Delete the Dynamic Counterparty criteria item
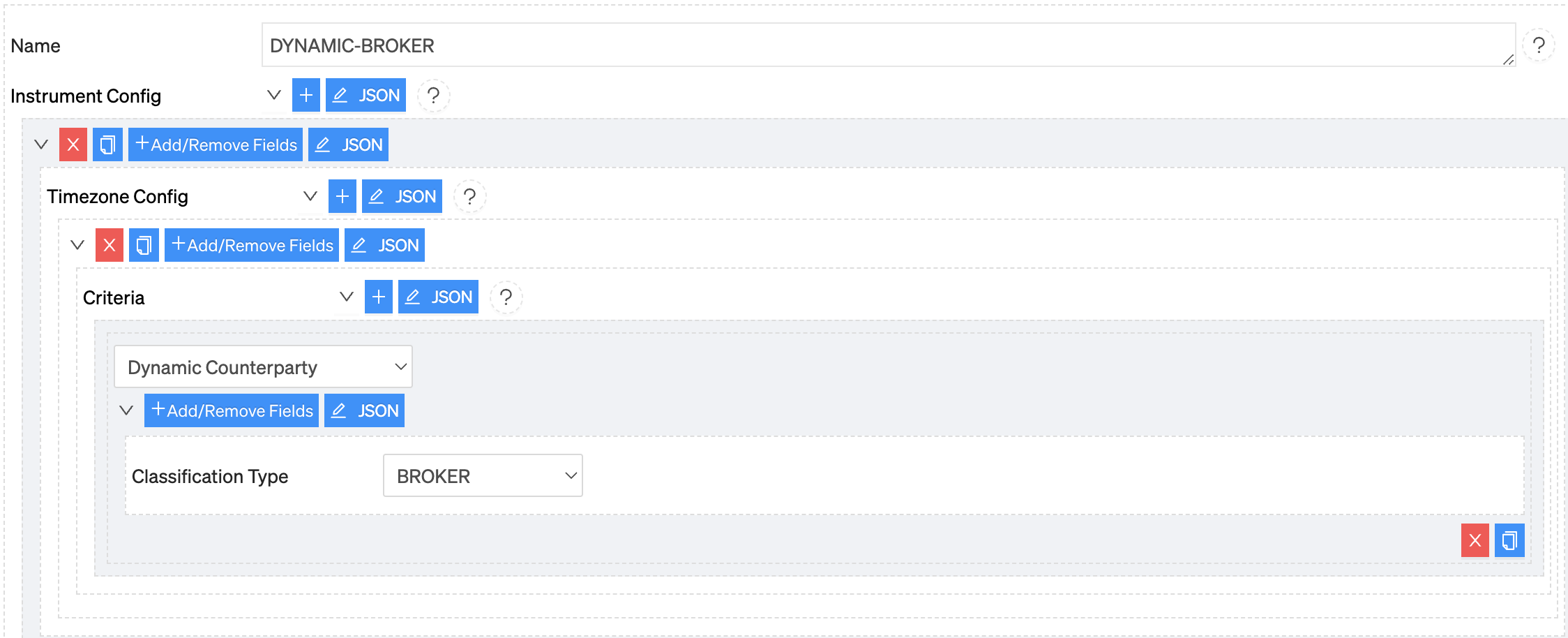The width and height of the screenshot is (1568, 638). click(1475, 540)
